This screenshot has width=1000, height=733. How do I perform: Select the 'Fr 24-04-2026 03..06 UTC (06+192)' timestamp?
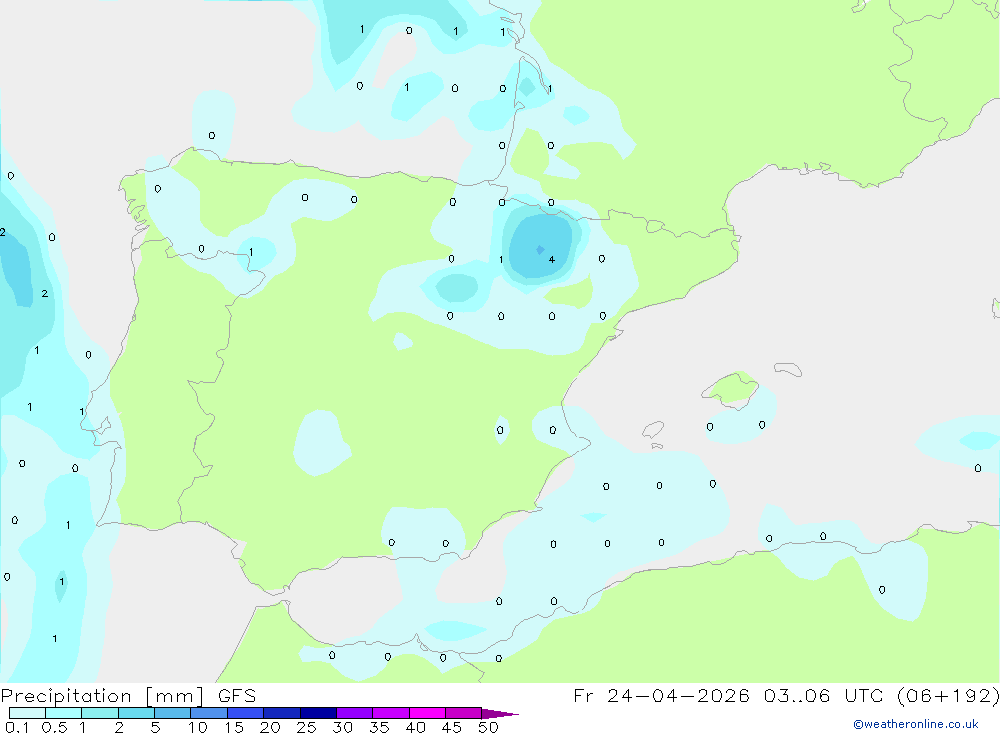click(786, 696)
